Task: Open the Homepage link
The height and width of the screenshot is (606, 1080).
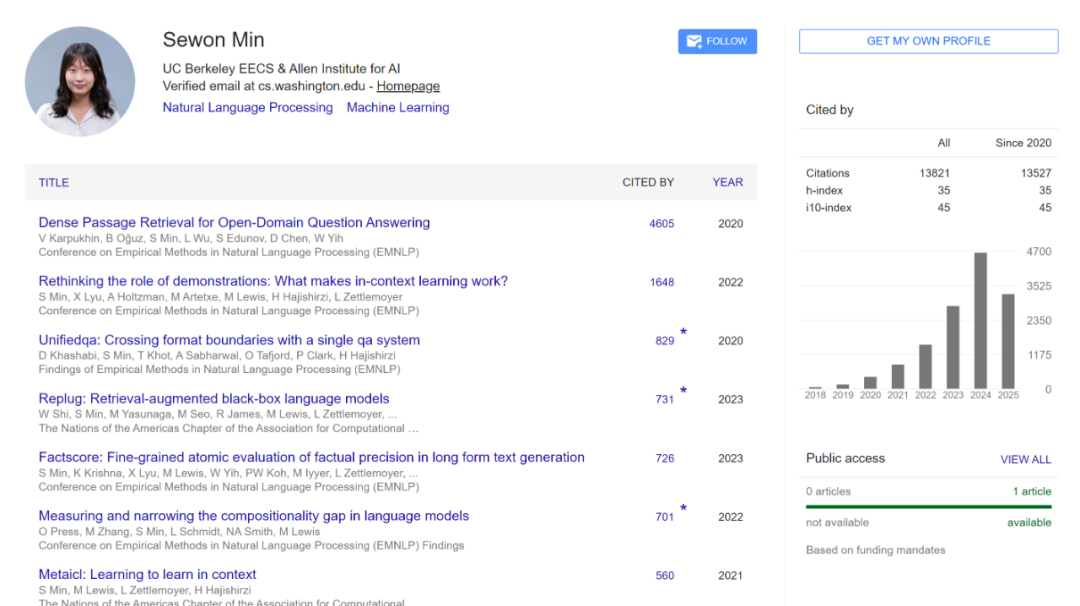Action: click(x=408, y=86)
